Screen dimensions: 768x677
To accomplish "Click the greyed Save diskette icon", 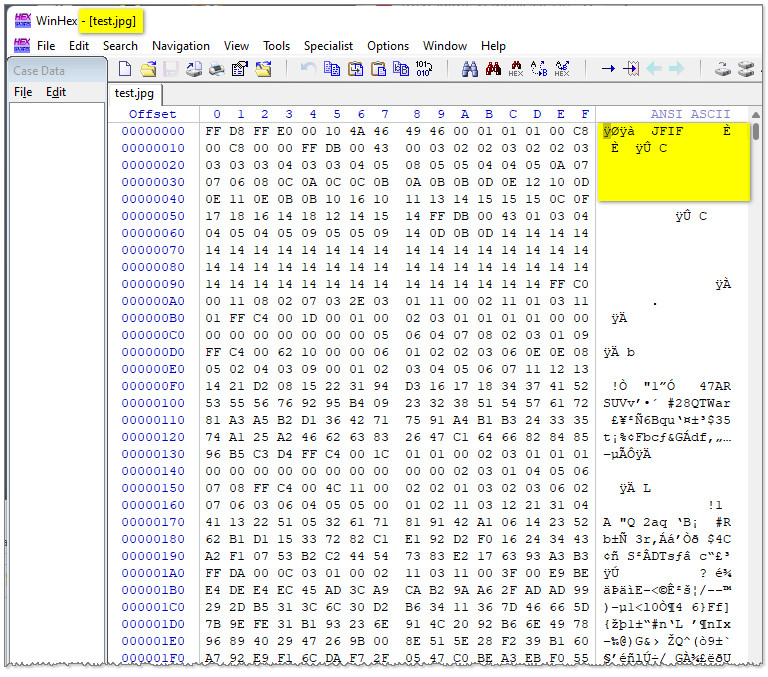I will (x=170, y=69).
